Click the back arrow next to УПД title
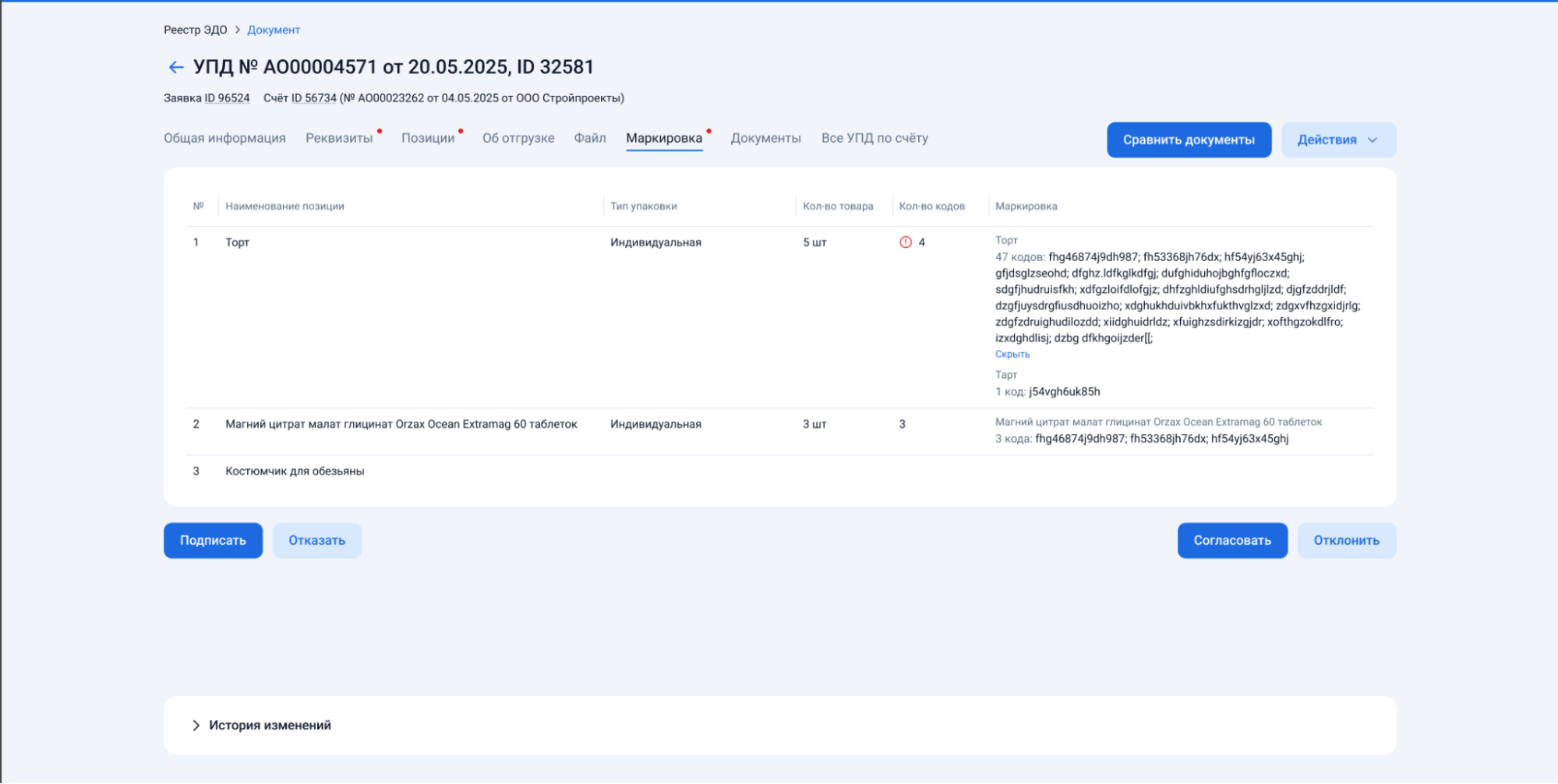The width and height of the screenshot is (1558, 784). 176,67
